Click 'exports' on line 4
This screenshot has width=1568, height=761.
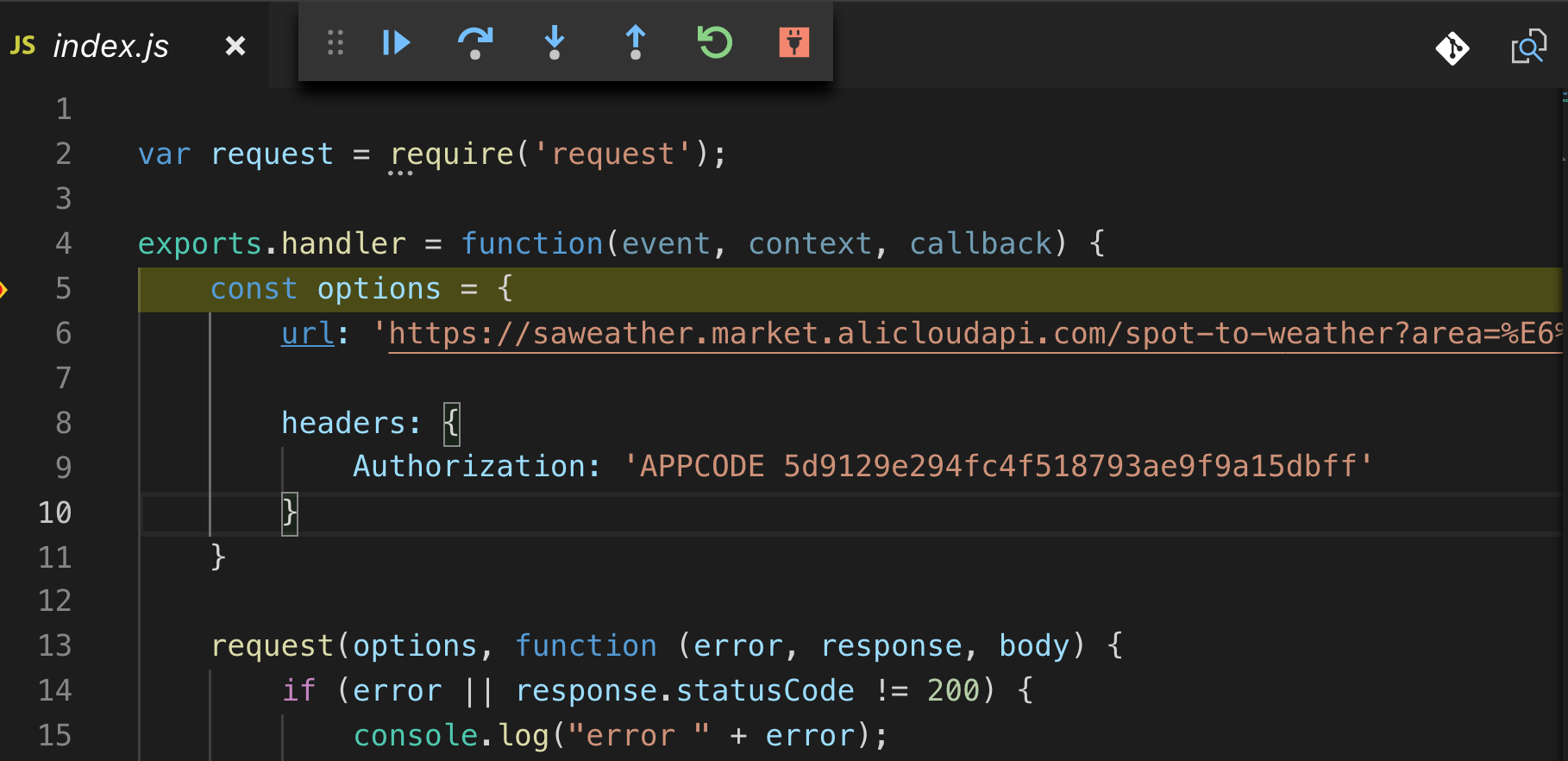click(x=200, y=244)
